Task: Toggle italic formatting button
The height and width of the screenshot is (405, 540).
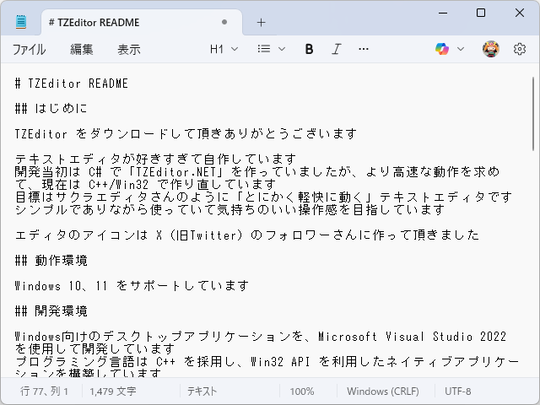Action: [336, 49]
